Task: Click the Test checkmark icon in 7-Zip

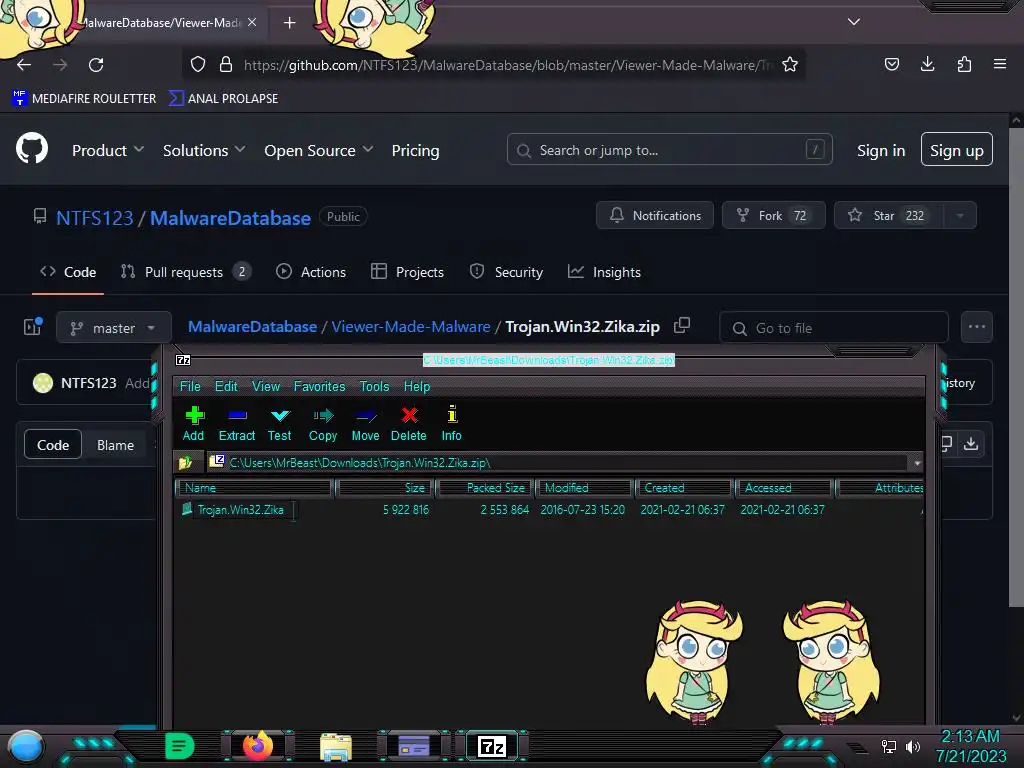Action: pos(280,415)
